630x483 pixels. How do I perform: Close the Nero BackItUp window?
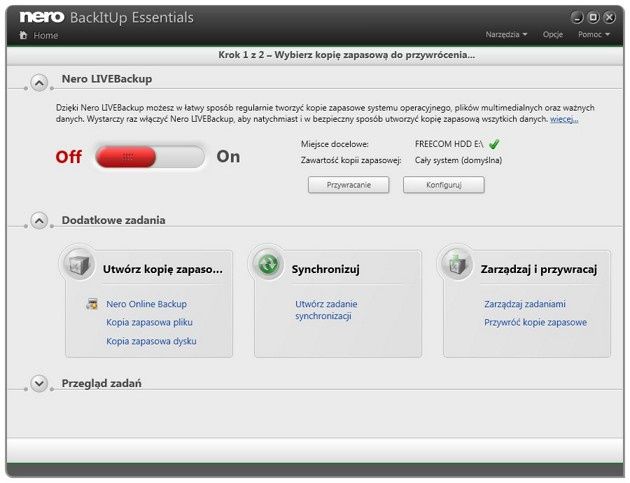[x=609, y=17]
